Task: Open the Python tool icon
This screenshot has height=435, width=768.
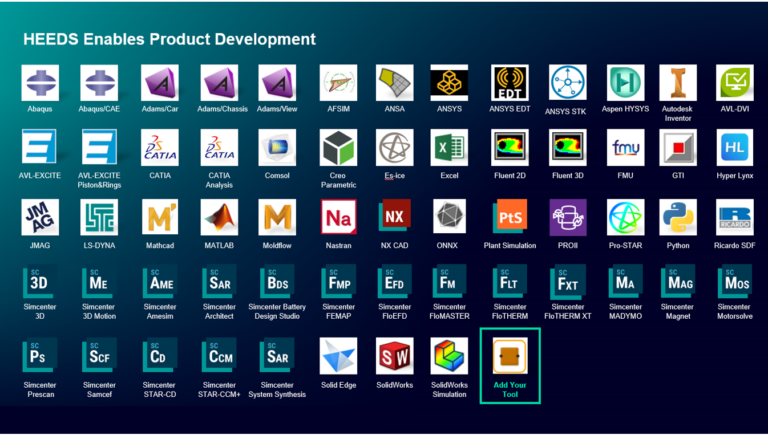Action: [x=678, y=217]
